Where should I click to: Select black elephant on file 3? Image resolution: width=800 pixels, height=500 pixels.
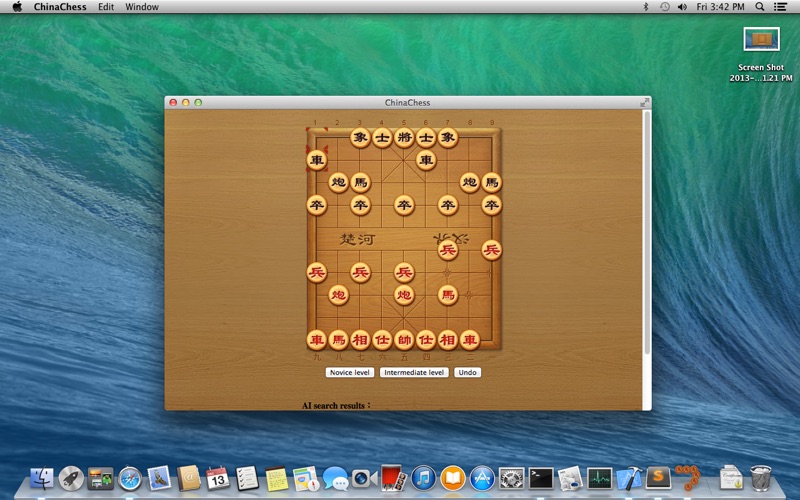click(x=360, y=138)
